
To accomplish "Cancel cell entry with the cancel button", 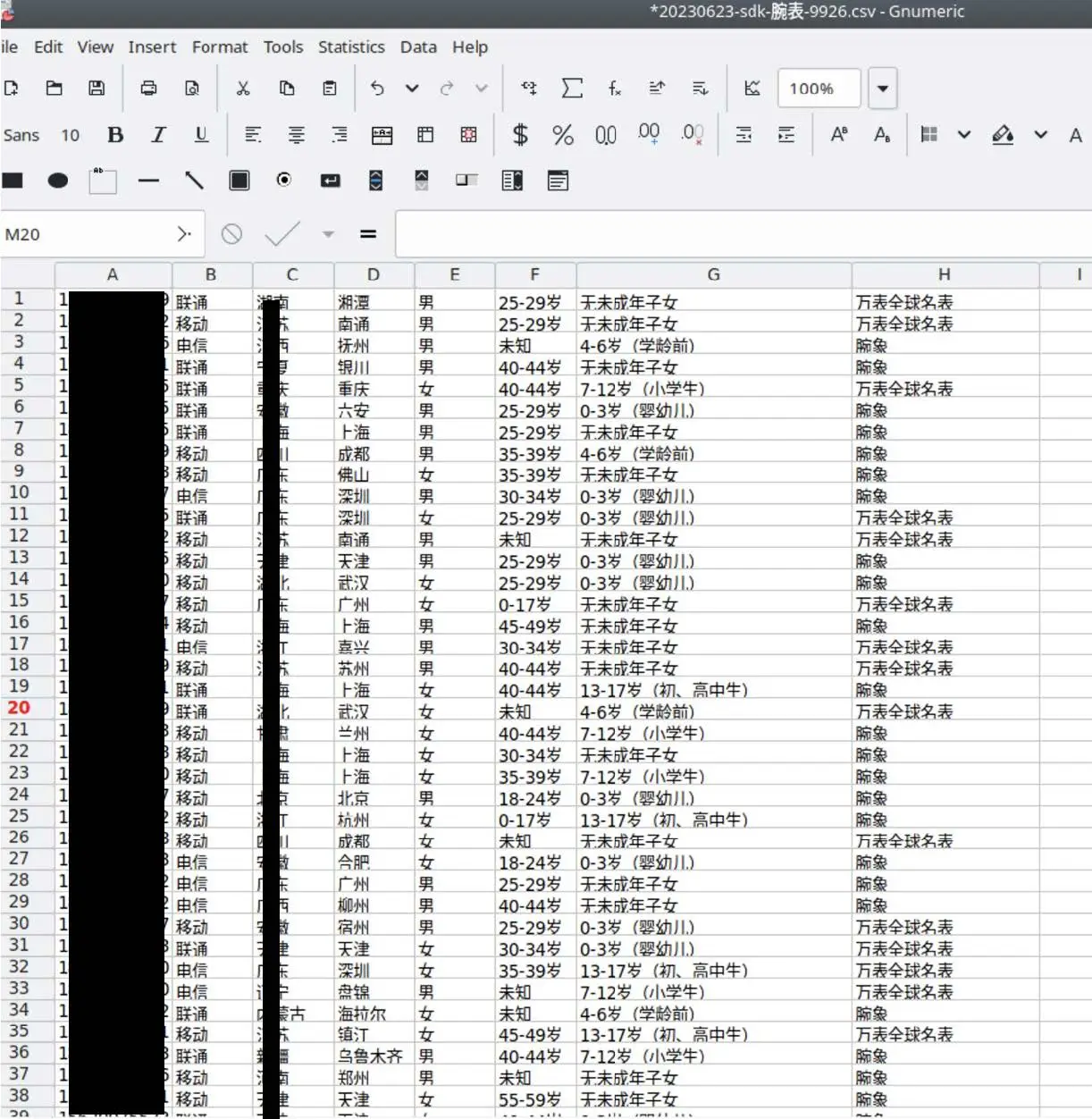I will tap(231, 233).
